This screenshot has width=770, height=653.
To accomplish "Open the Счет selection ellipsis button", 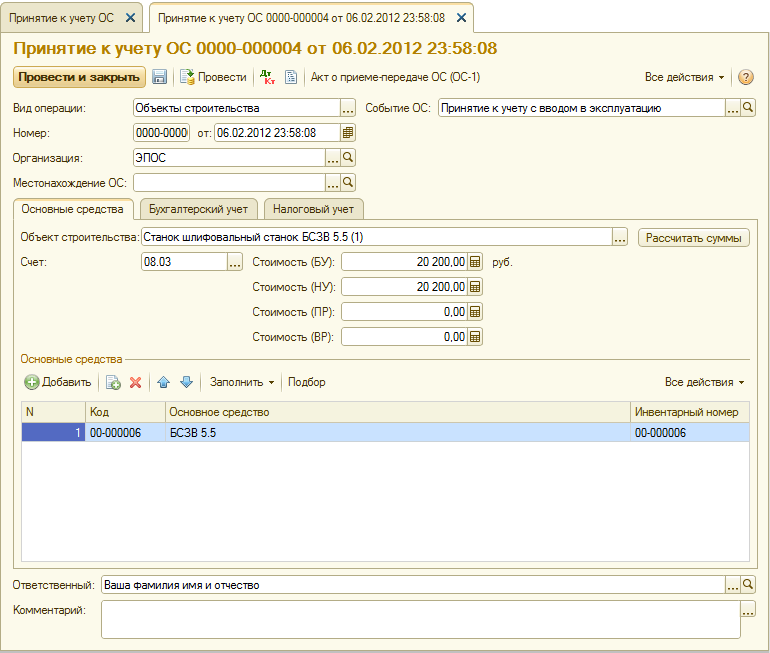I will (x=235, y=262).
